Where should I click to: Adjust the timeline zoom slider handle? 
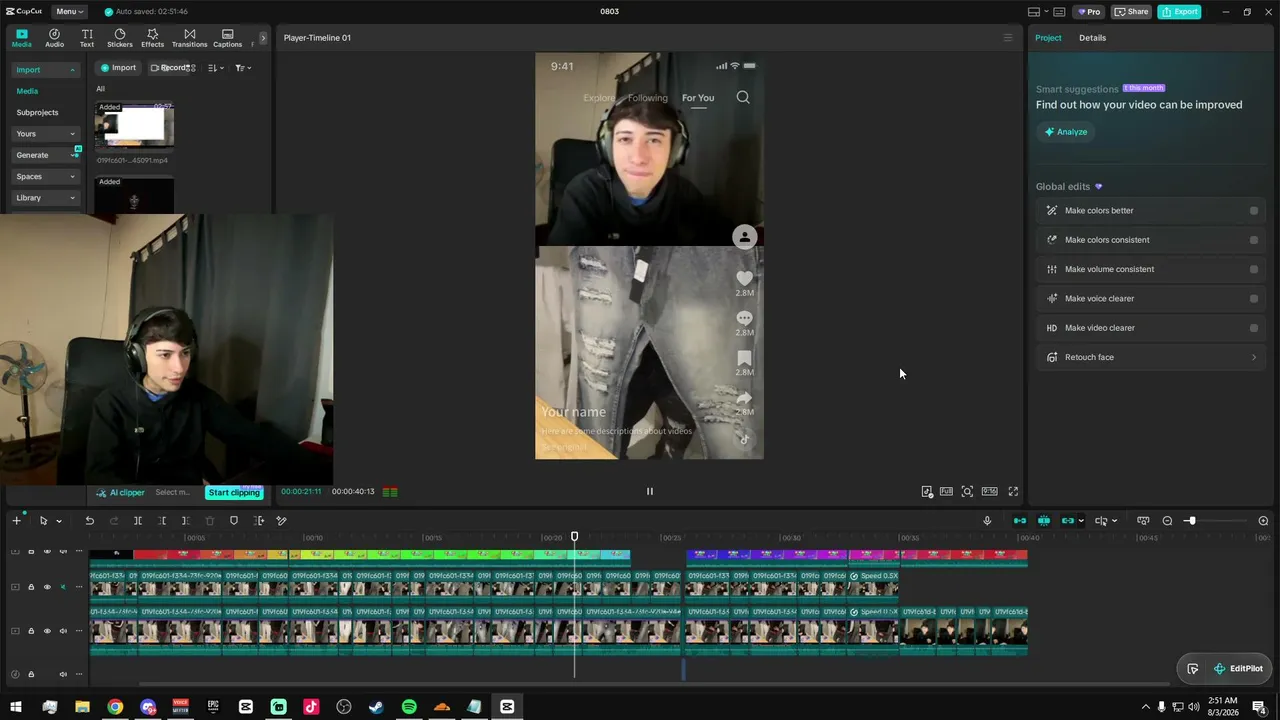pyautogui.click(x=1191, y=521)
